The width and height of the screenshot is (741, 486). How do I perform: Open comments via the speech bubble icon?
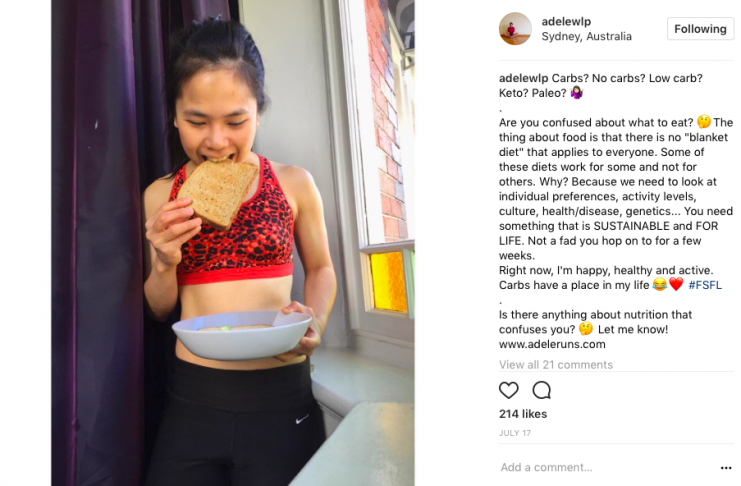[542, 390]
